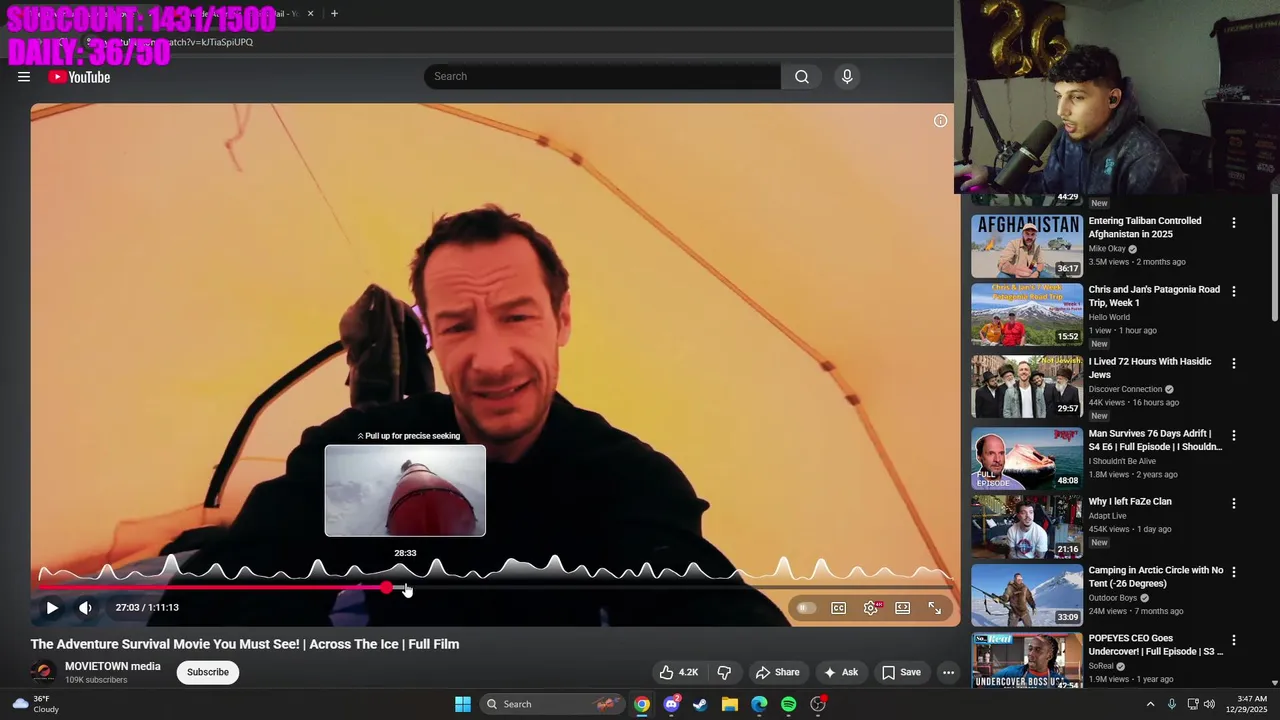Click the 28:33 seek preview thumbnail
The height and width of the screenshot is (720, 1280).
(x=405, y=491)
